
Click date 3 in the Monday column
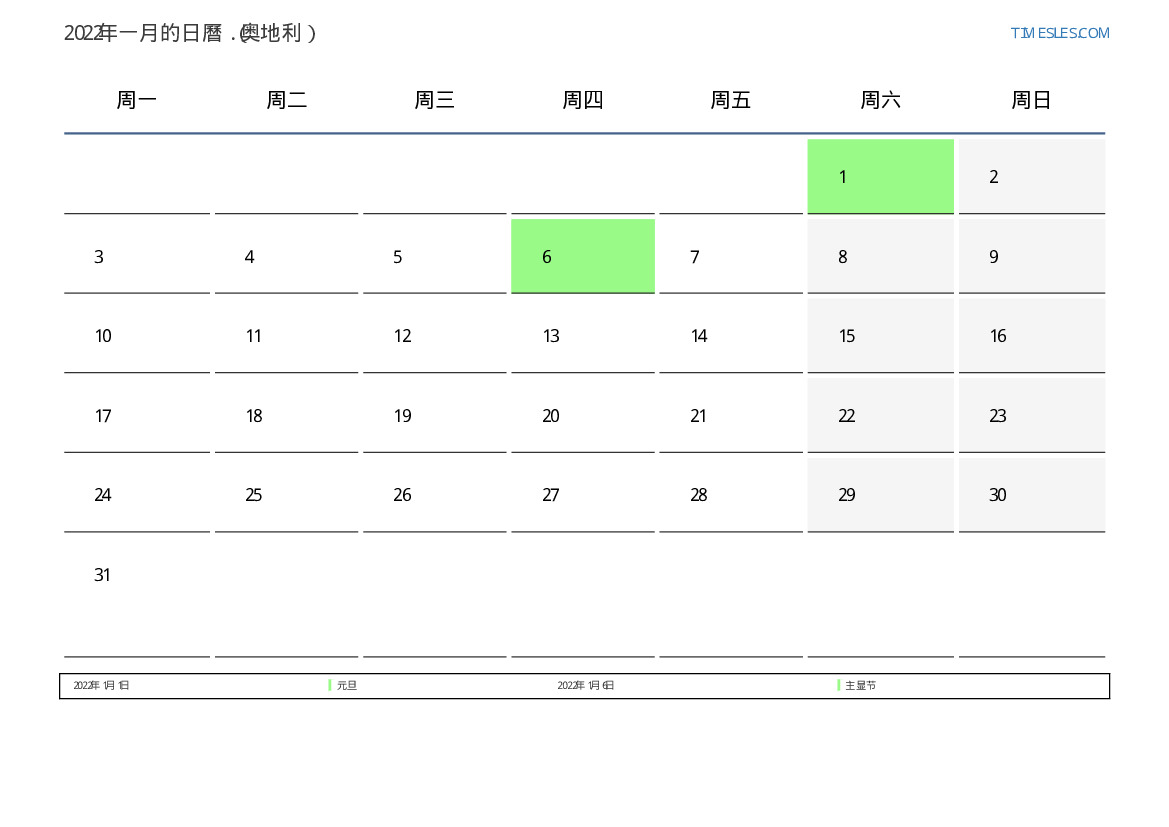pos(99,257)
